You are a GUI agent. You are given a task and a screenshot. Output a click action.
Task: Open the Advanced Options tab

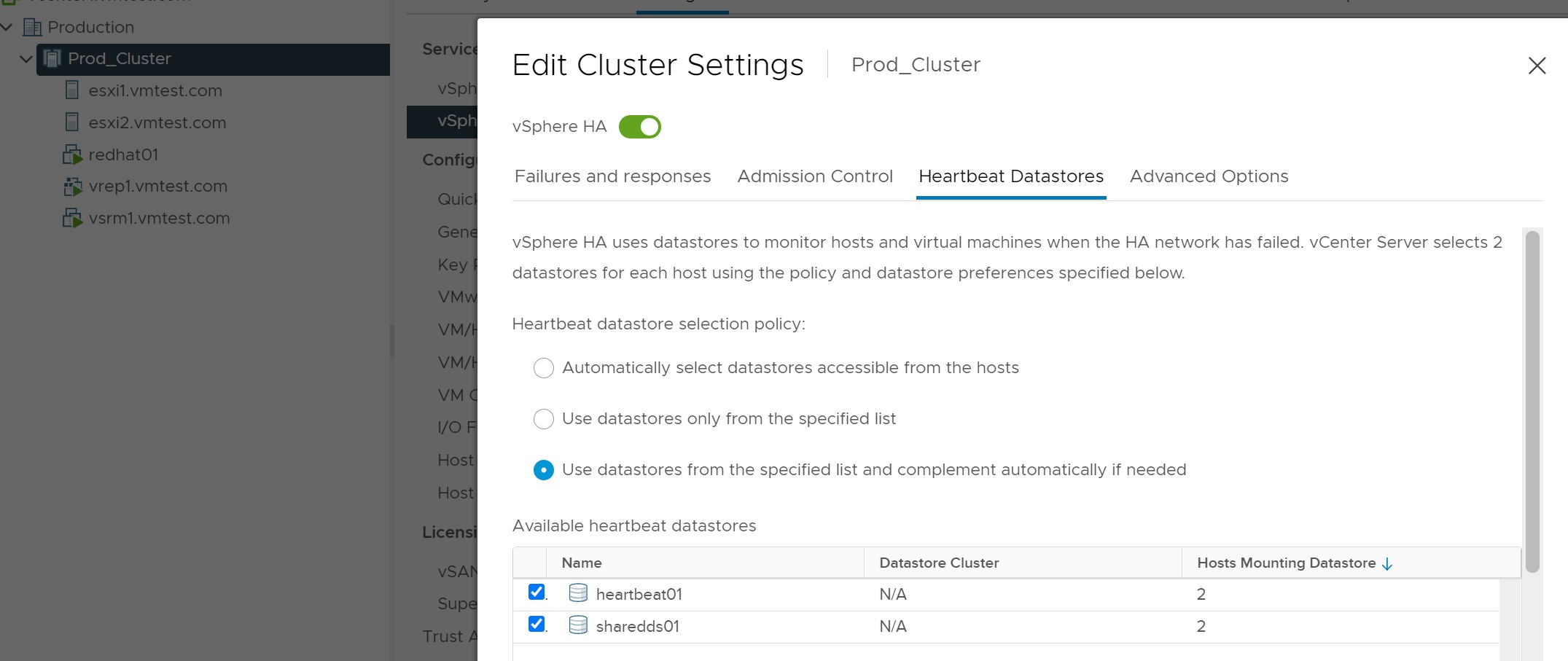click(1209, 176)
